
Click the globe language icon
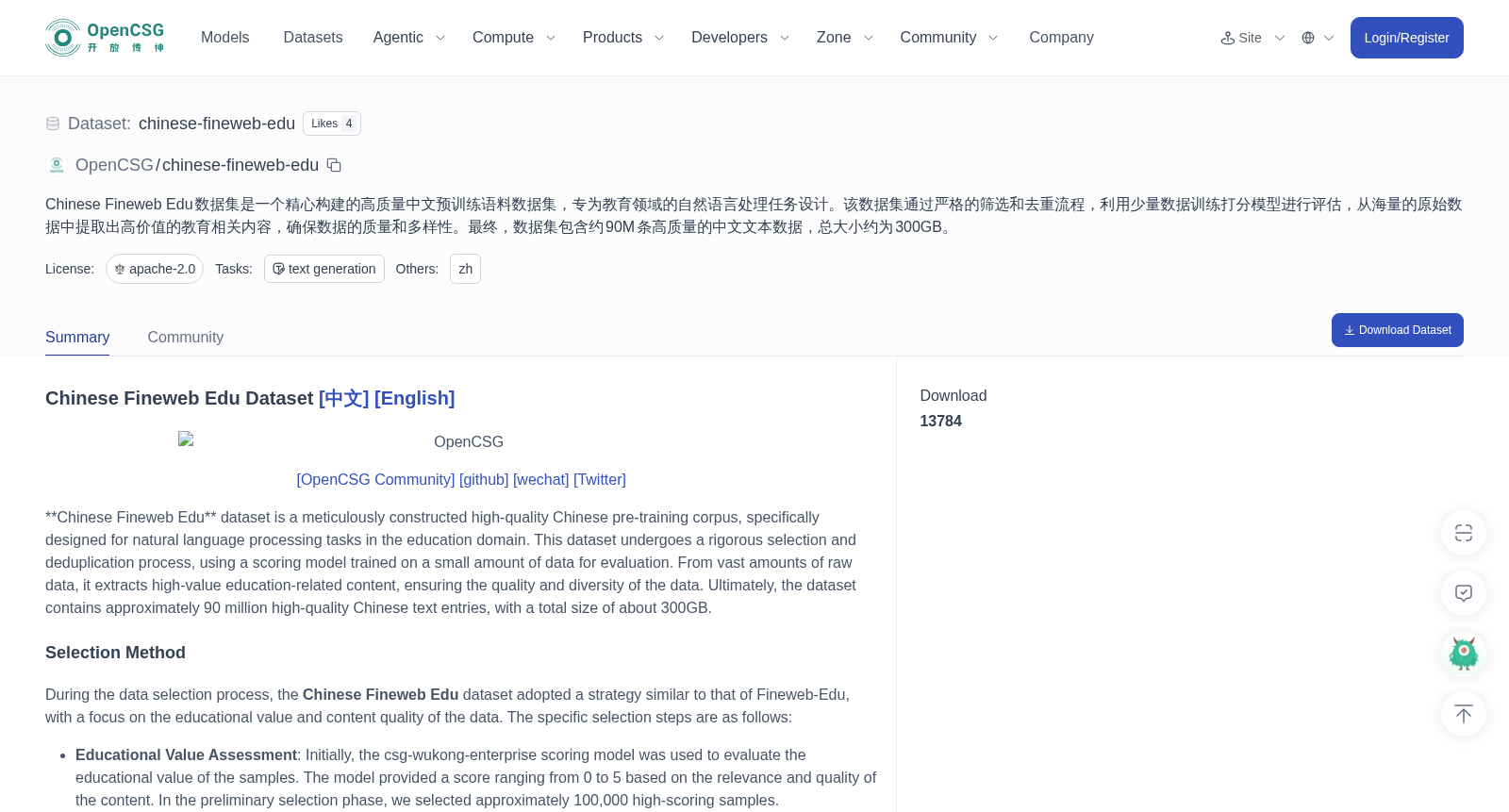tap(1308, 38)
